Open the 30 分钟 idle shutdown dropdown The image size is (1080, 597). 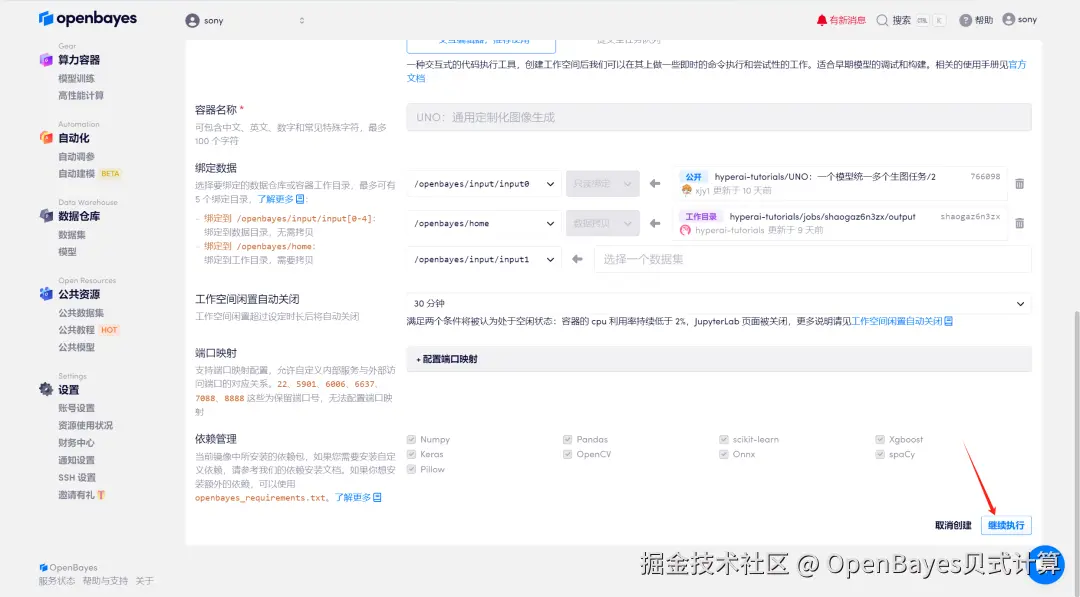tap(719, 304)
